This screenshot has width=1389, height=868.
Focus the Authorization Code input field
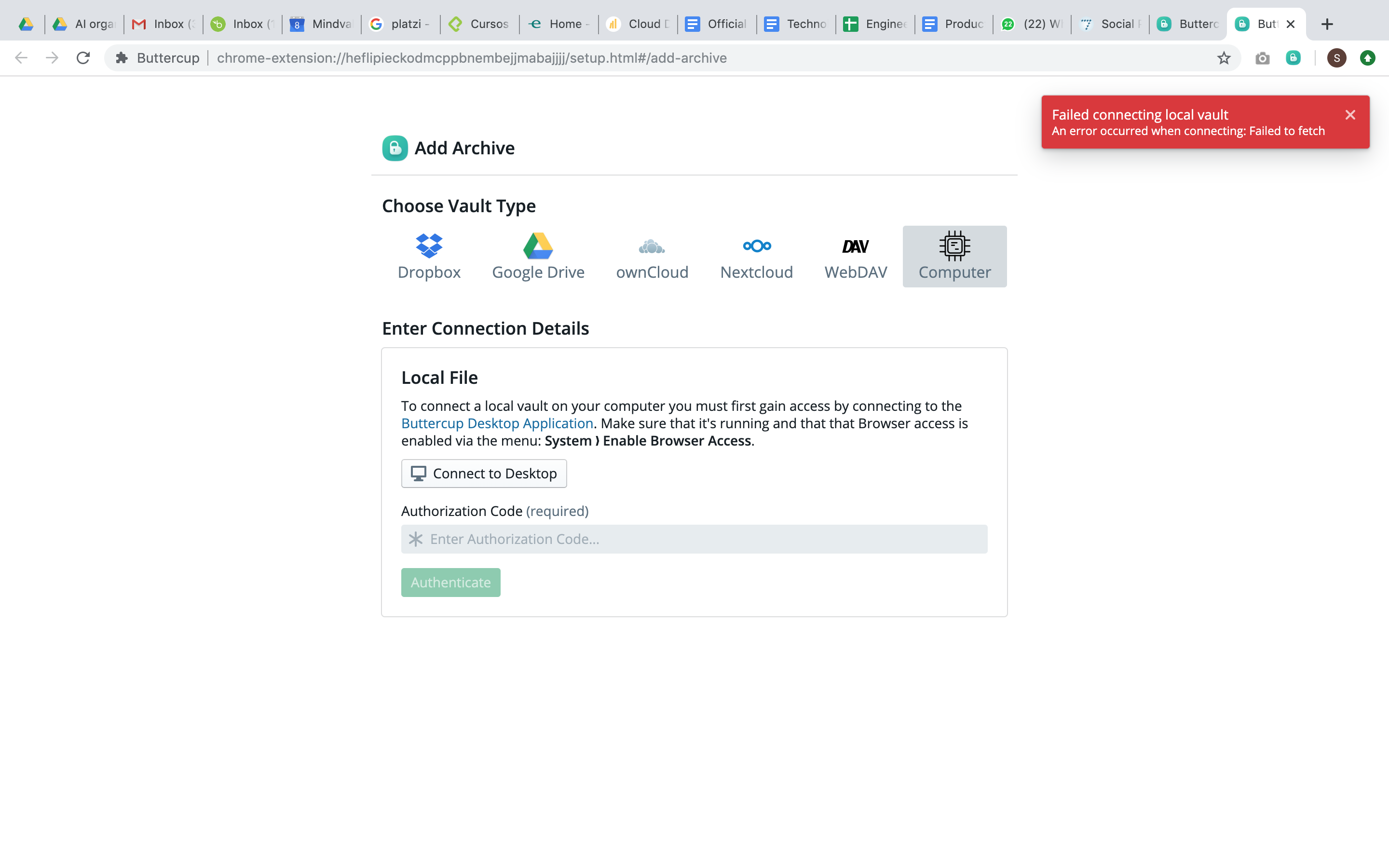point(694,539)
